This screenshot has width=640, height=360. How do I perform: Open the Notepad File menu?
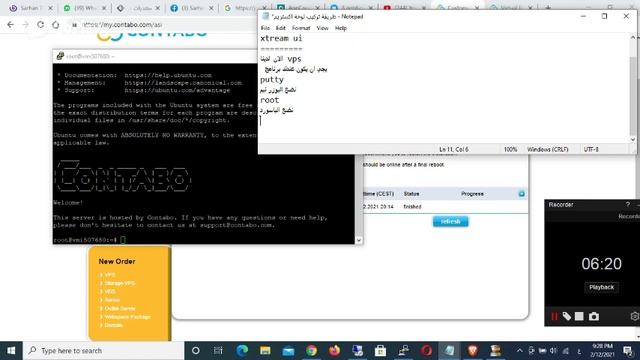pyautogui.click(x=265, y=28)
